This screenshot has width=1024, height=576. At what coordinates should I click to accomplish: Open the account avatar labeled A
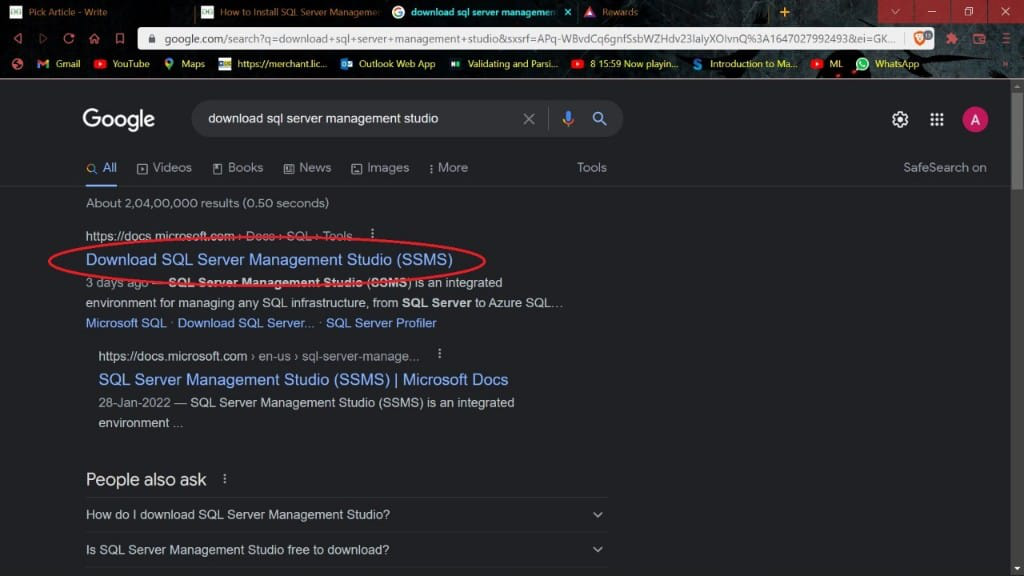pyautogui.click(x=974, y=120)
